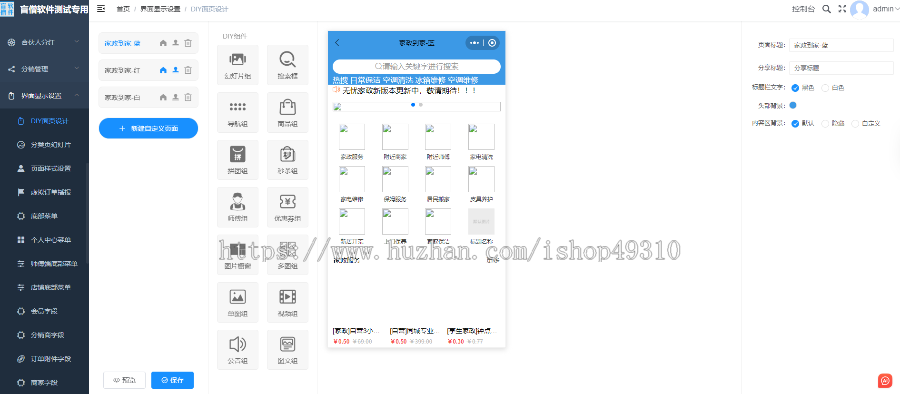900x394 pixels.
Task: Open 底部菜单 in sidebar
Action: pos(44,216)
